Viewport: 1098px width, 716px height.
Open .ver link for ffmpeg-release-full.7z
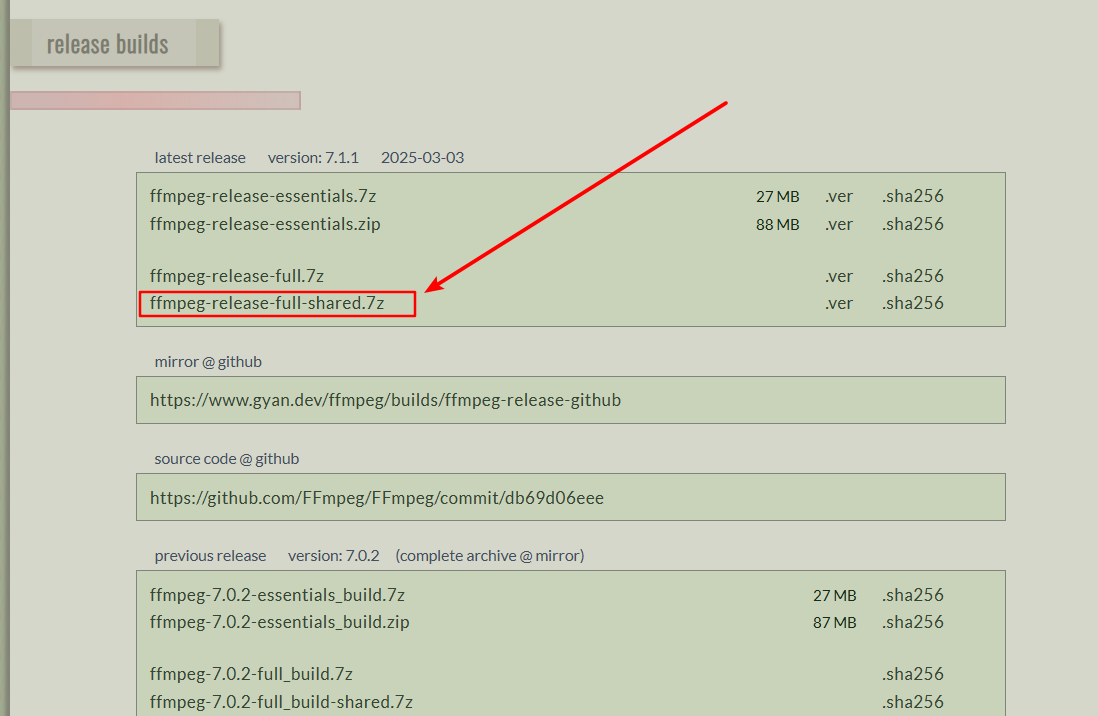coord(839,276)
